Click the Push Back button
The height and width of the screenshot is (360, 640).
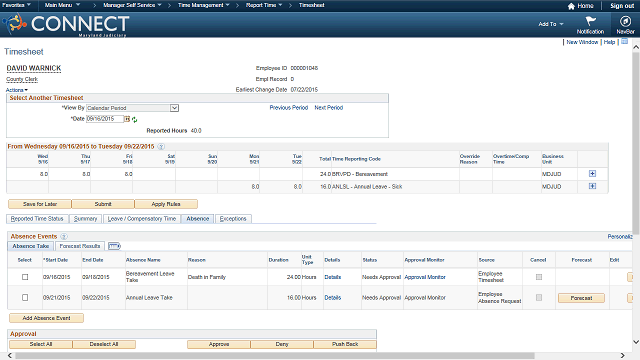click(345, 344)
